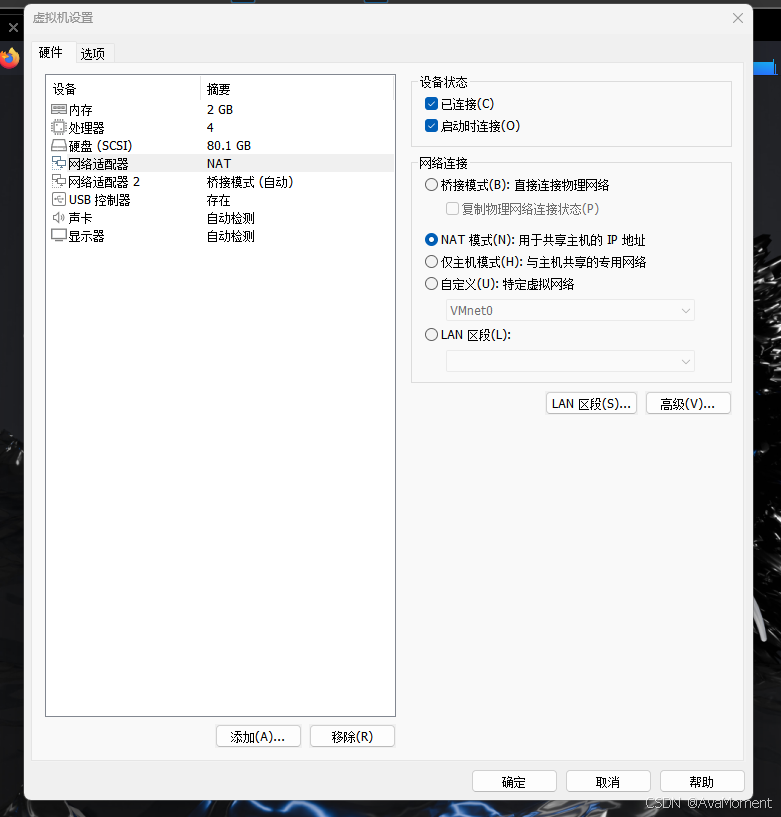781x817 pixels.
Task: Click the NAT summary value
Action: (219, 164)
